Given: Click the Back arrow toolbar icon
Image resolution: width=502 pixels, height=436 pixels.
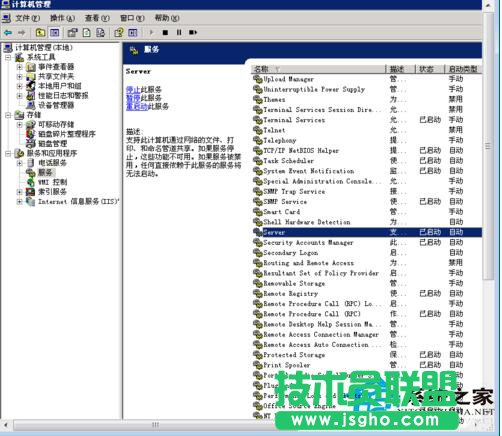Looking at the screenshot, I should [8, 33].
